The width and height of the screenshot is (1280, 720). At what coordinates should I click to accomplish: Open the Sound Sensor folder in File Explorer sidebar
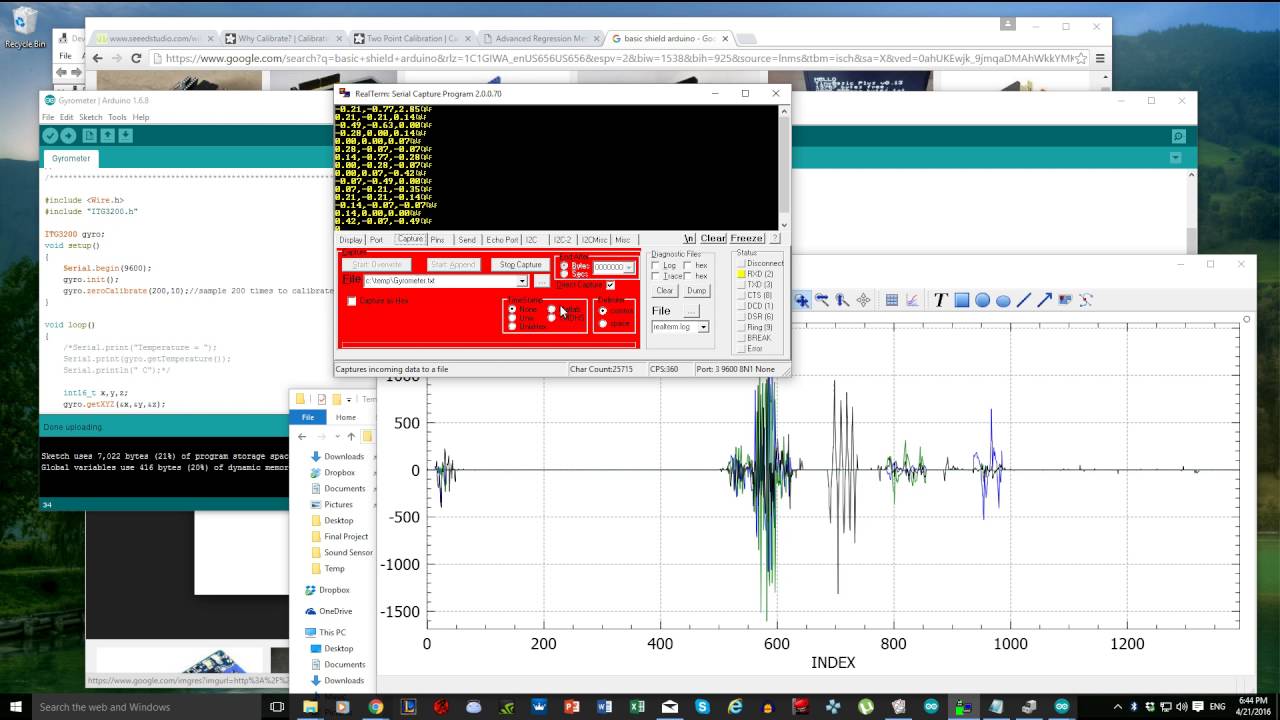click(x=342, y=553)
